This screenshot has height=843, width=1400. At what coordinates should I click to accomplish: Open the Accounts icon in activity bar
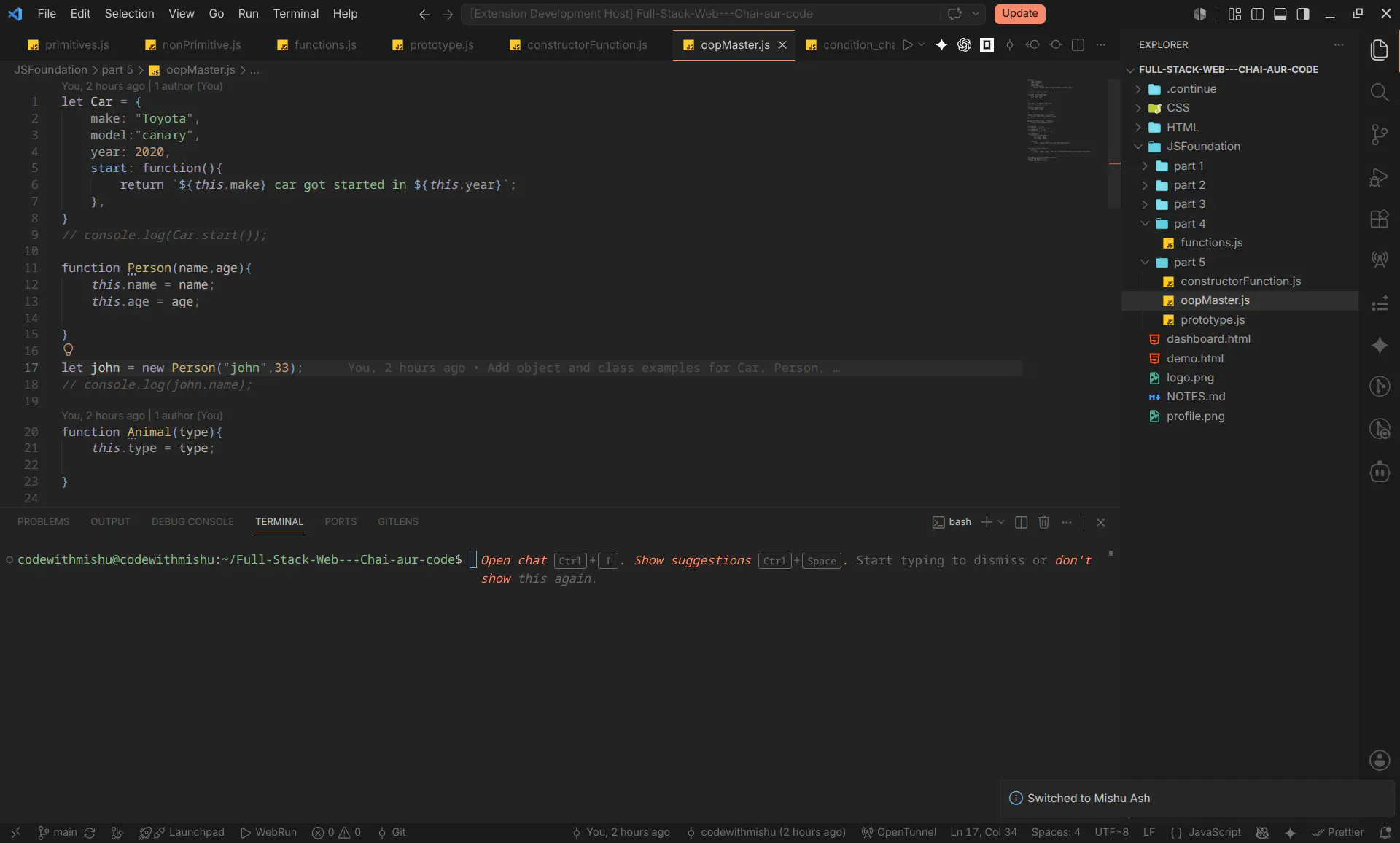point(1380,760)
